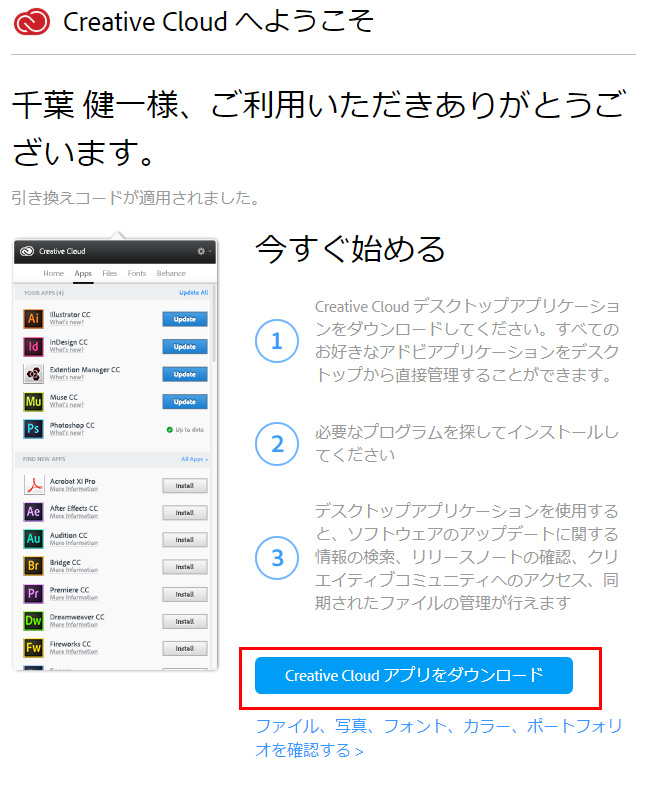Click the FIND NEW APPS label
646x786 pixels.
[x=44, y=459]
